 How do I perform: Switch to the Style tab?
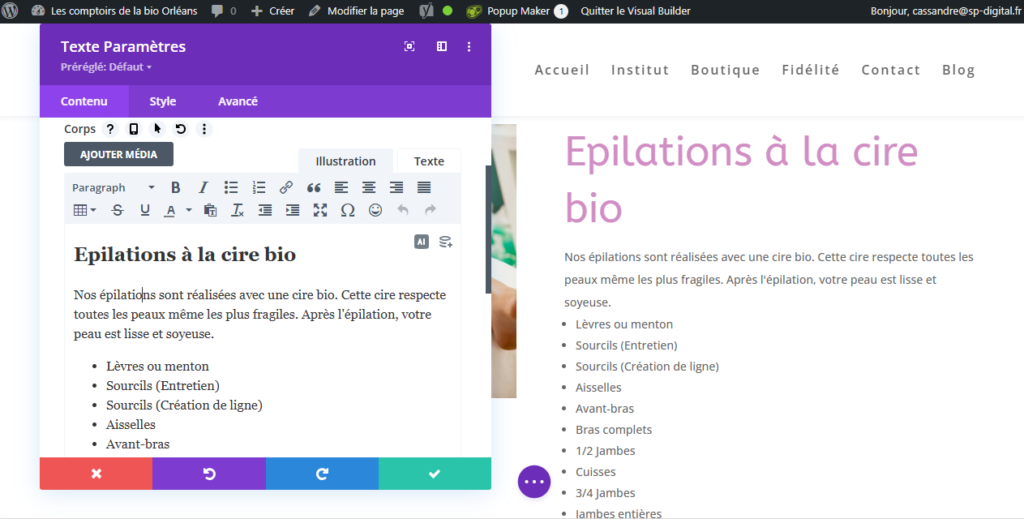(163, 101)
